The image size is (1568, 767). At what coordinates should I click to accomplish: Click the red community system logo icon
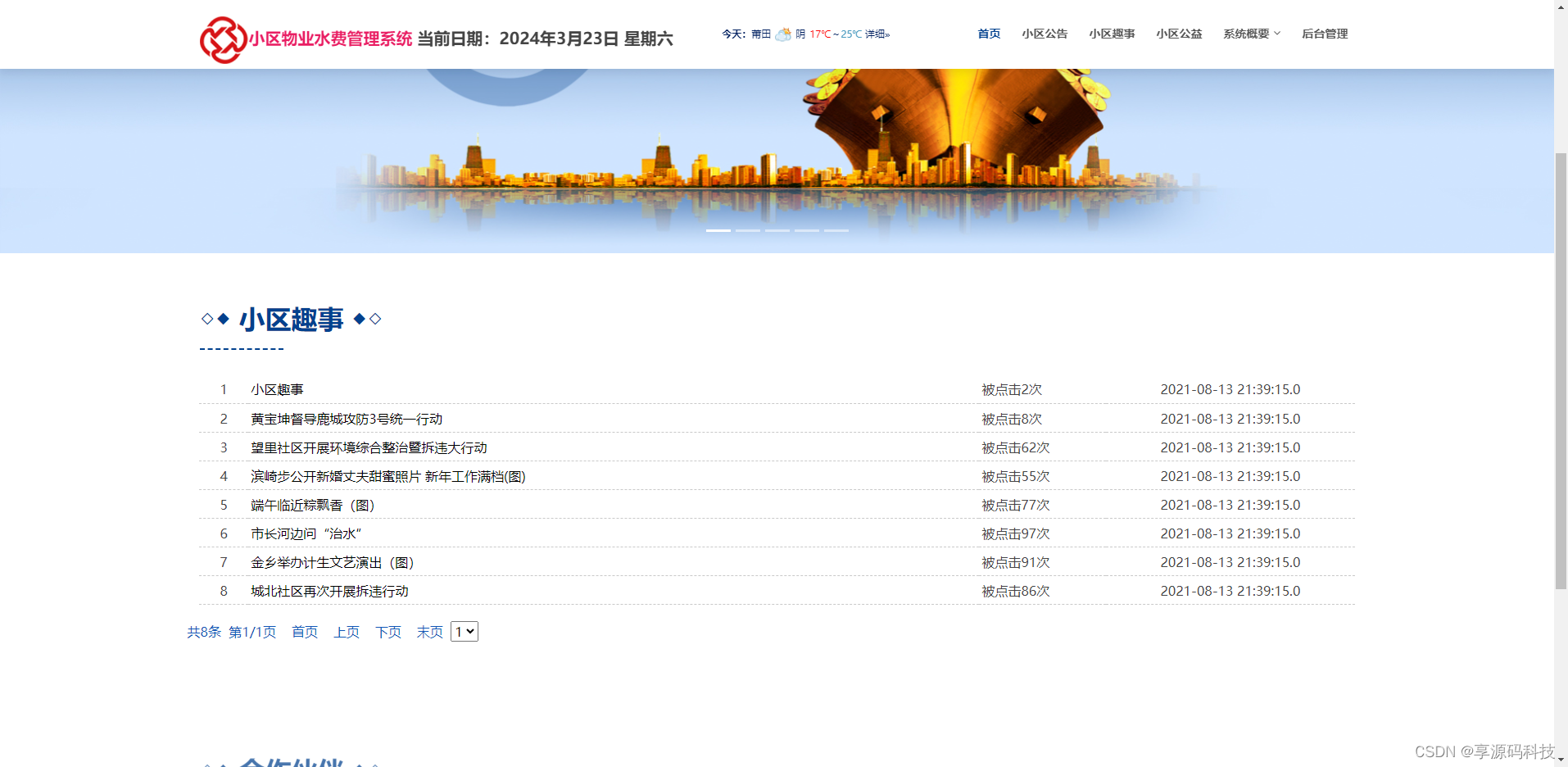pos(223,39)
